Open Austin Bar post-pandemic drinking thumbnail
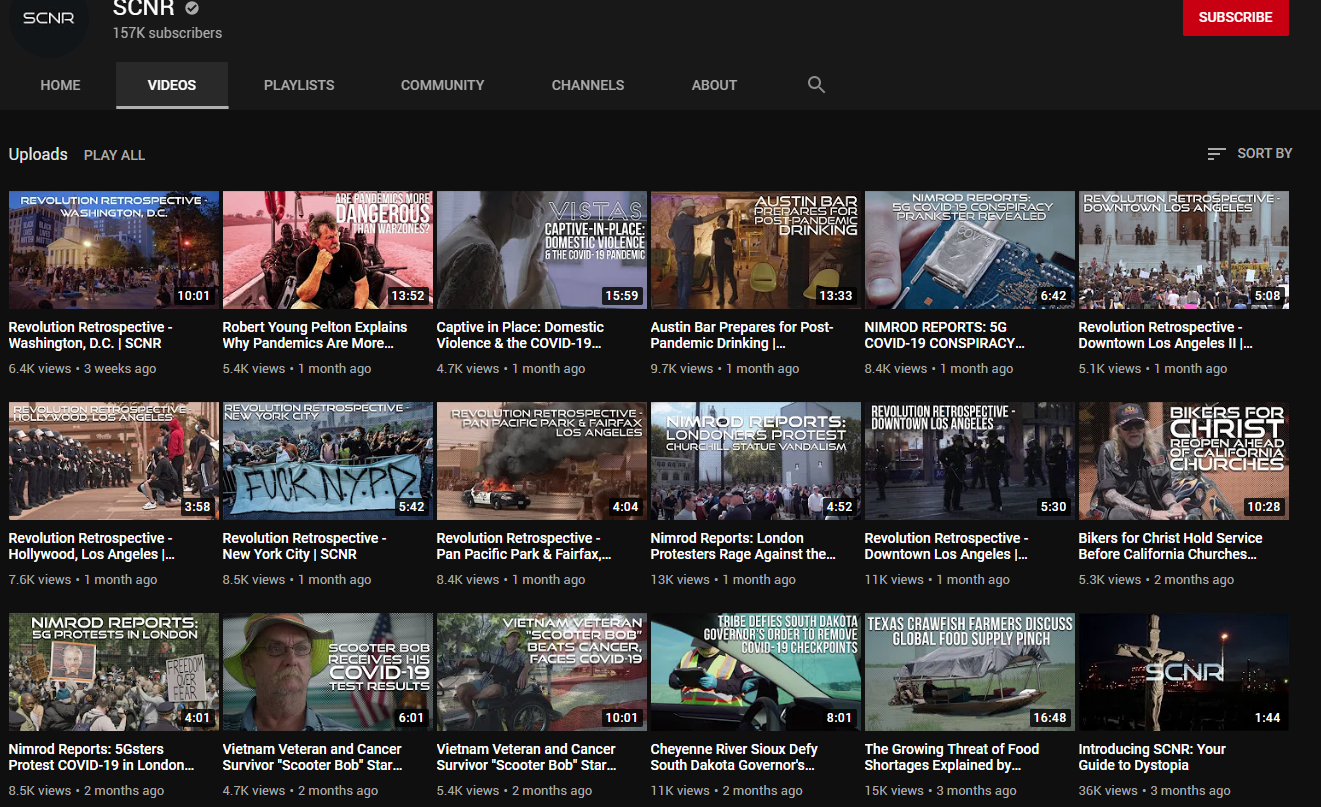The image size is (1321, 807). pos(756,250)
